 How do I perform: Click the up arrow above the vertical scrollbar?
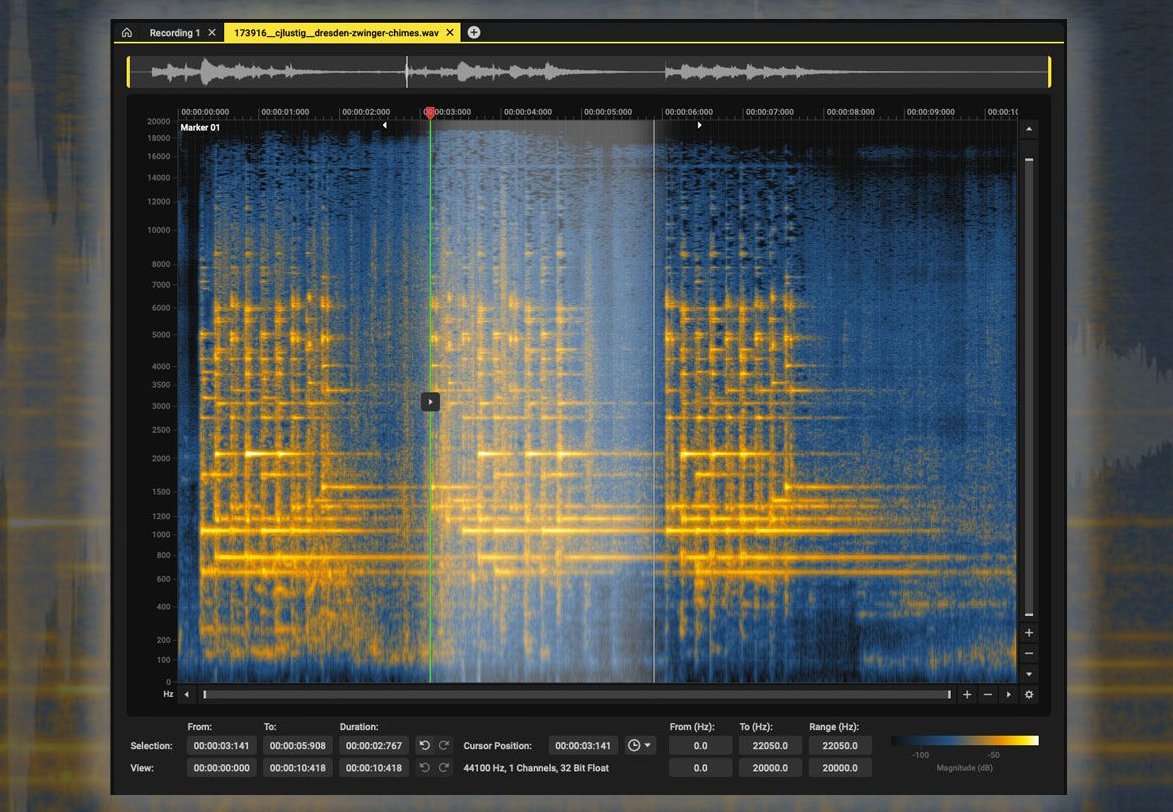pos(1029,129)
